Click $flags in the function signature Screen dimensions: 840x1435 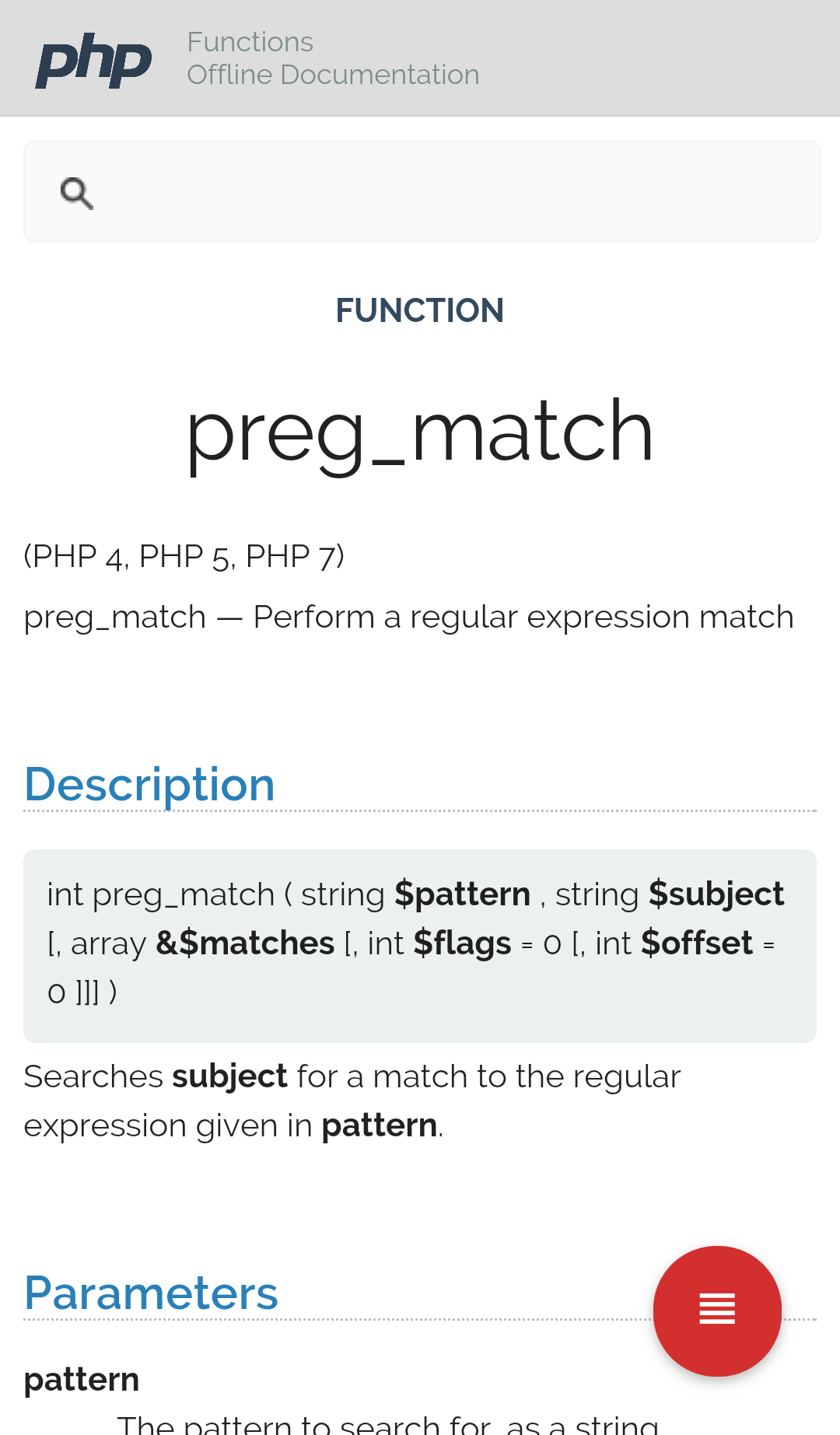click(x=462, y=943)
